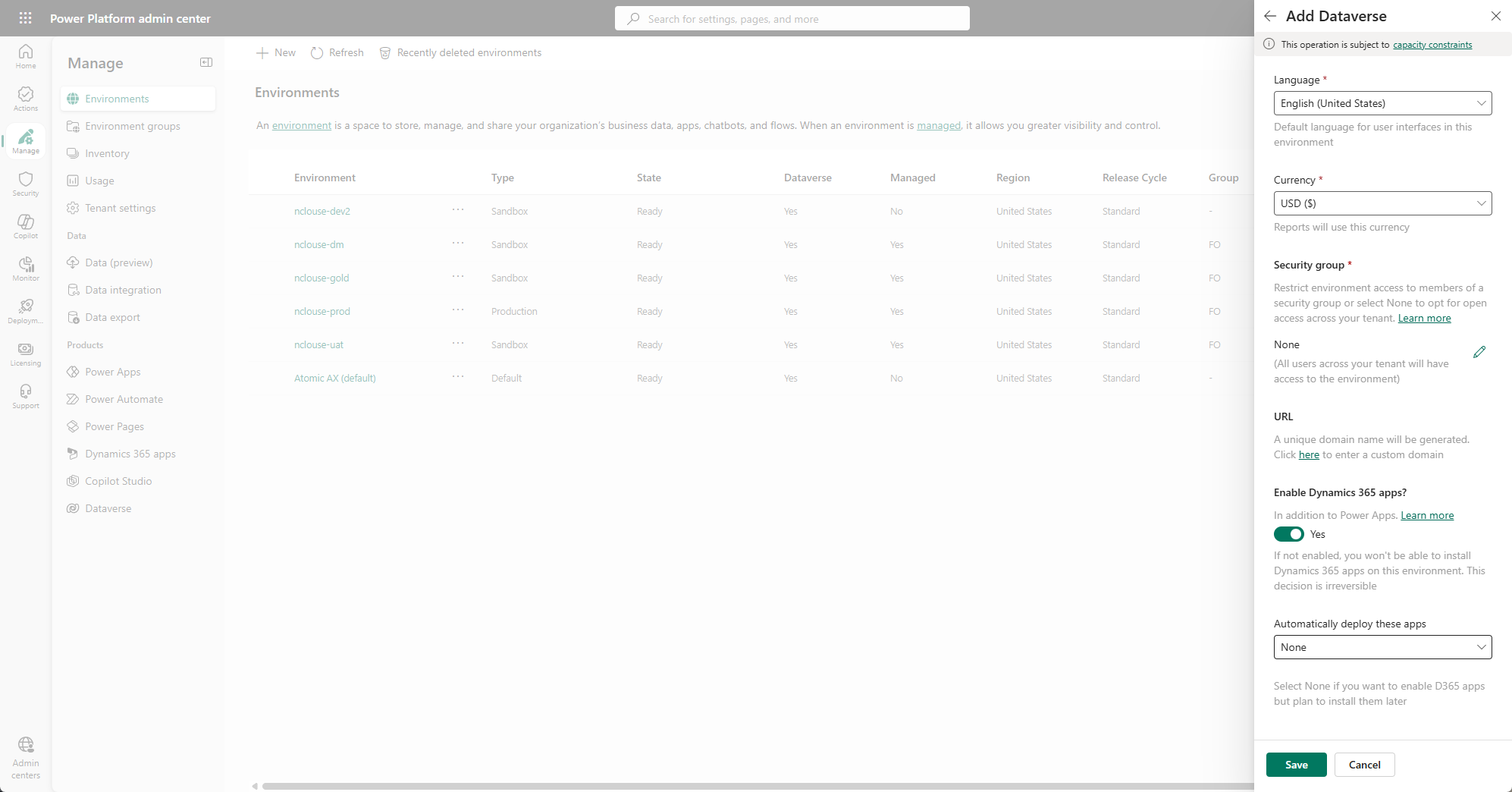Click the search settings input box
1512x792 pixels.
792,19
